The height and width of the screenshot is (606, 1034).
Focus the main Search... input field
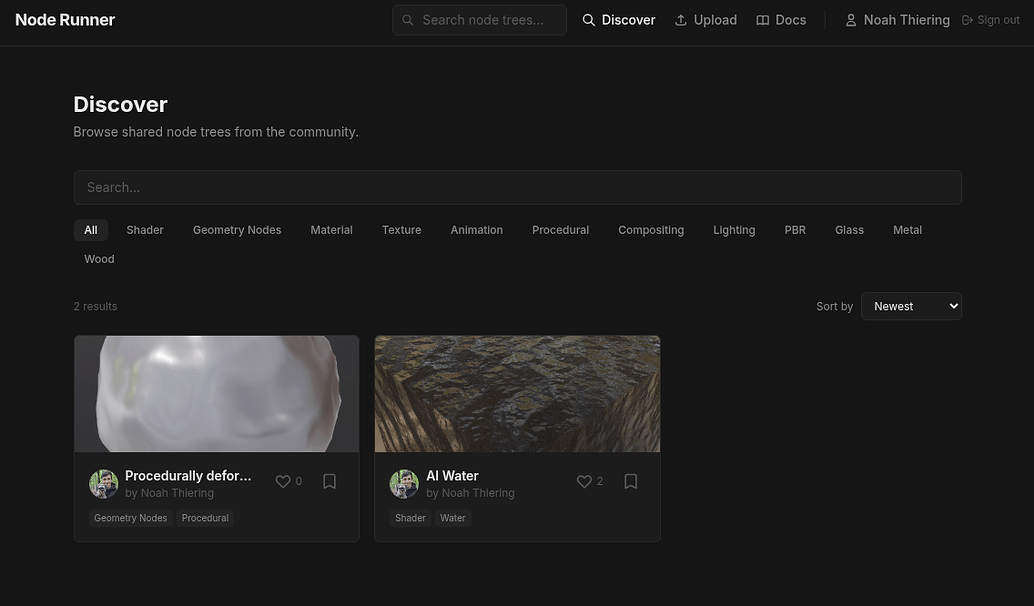pyautogui.click(x=518, y=187)
